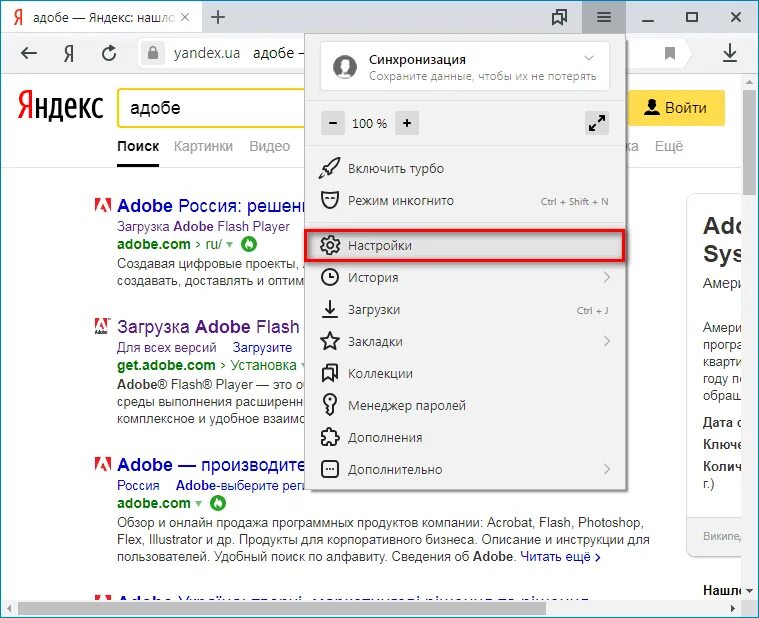Viewport: 759px width, 618px height.
Task: Click the star bookmarks icon
Action: coord(330,341)
